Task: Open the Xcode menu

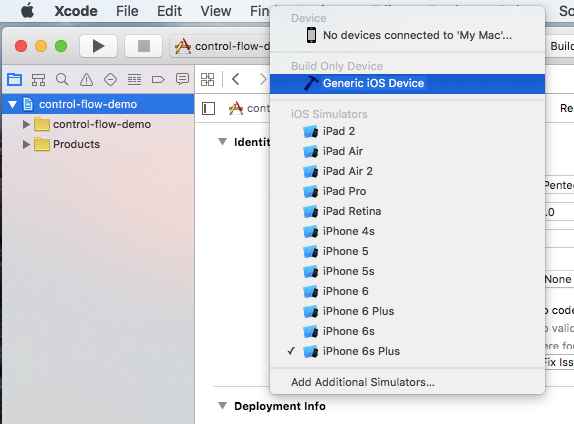Action: pos(76,11)
